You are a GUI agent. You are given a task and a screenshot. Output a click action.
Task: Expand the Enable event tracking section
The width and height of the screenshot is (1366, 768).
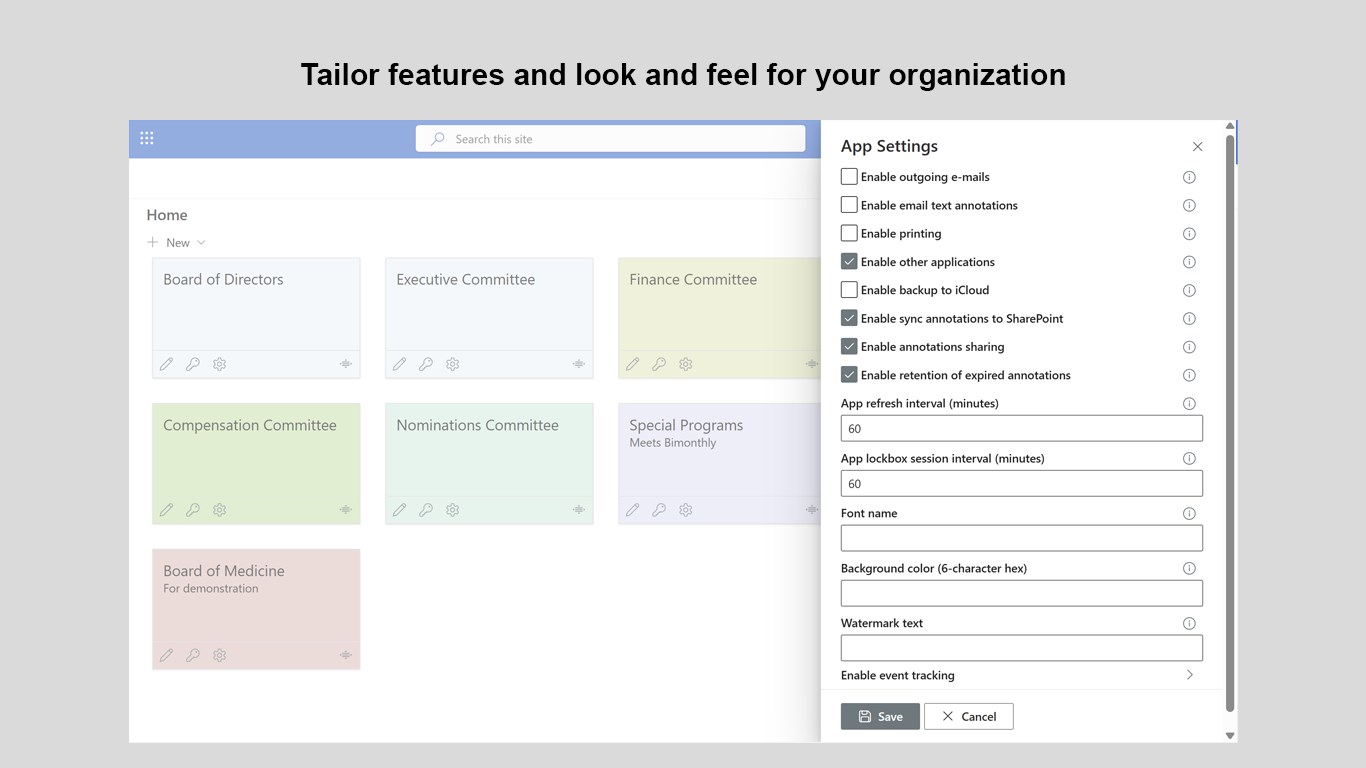point(1189,675)
